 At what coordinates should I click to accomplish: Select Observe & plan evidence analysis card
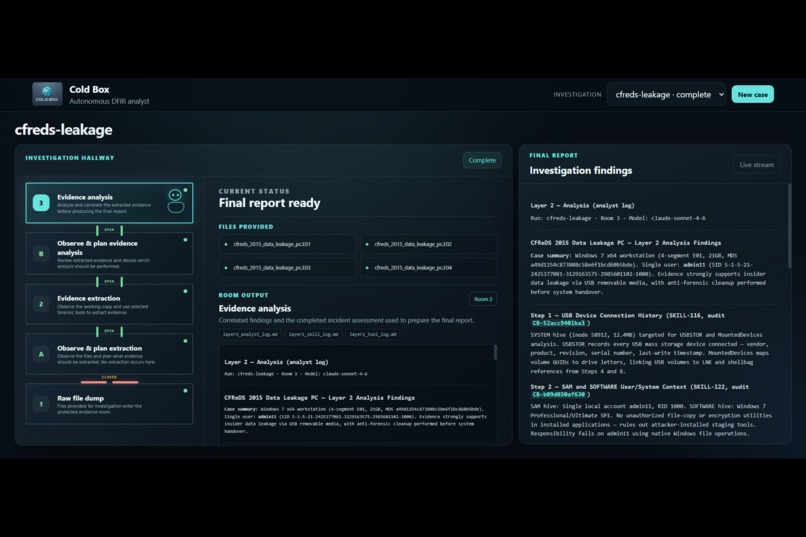tap(109, 253)
